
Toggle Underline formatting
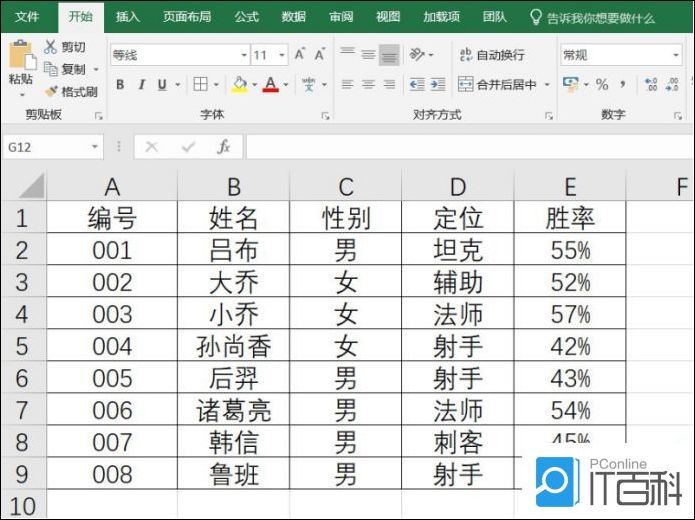click(x=162, y=84)
